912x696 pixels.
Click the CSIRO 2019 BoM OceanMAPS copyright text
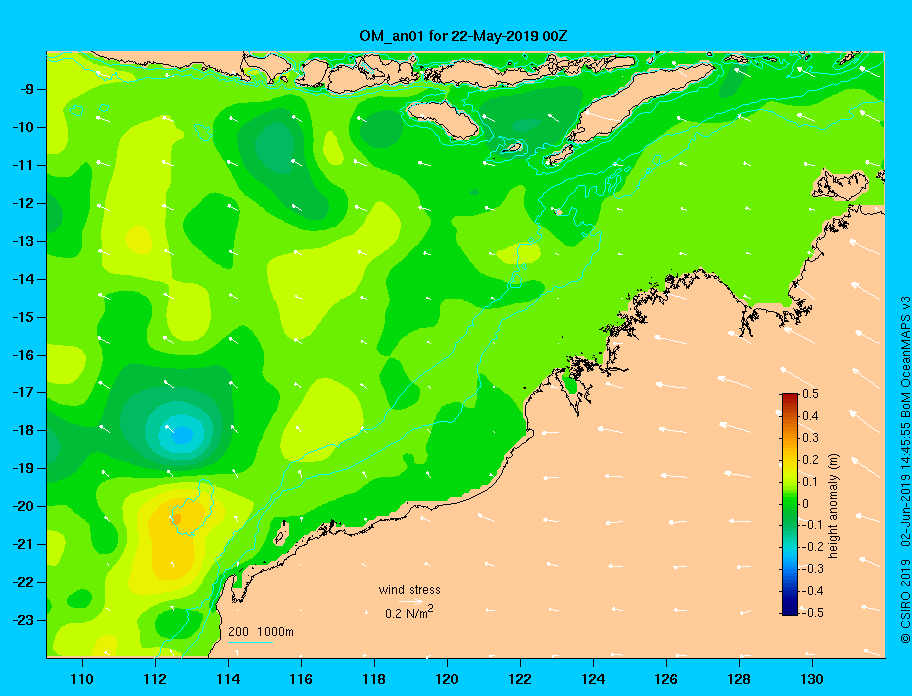[x=904, y=470]
